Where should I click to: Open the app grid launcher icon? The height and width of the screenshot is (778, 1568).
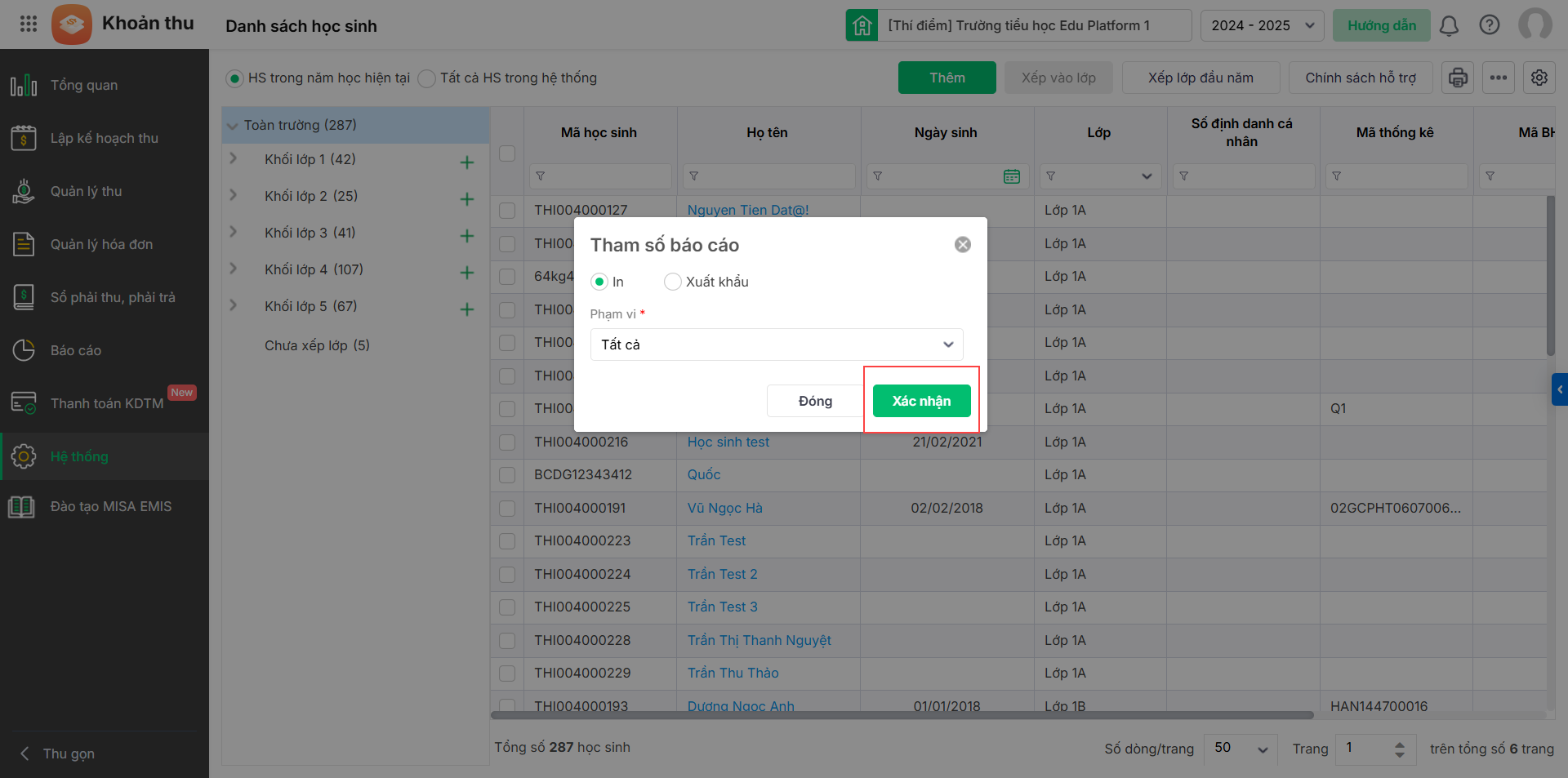[29, 24]
